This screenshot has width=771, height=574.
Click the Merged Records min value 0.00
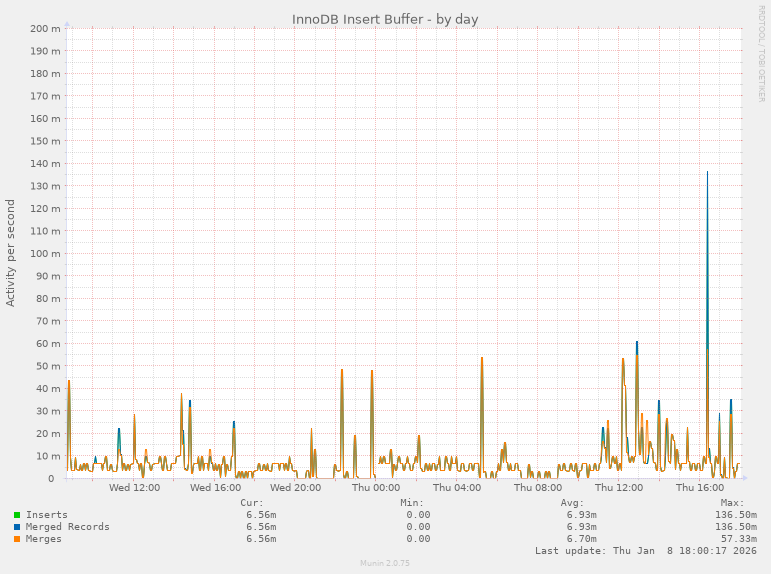418,527
